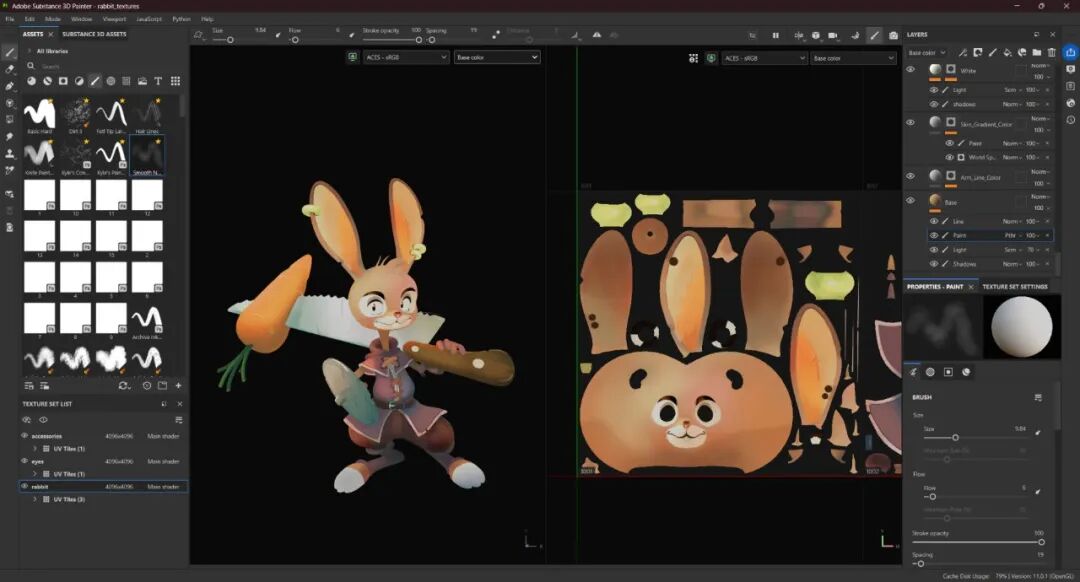The width and height of the screenshot is (1080, 582).
Task: Add effect using wand icon in Layers
Action: (962, 52)
